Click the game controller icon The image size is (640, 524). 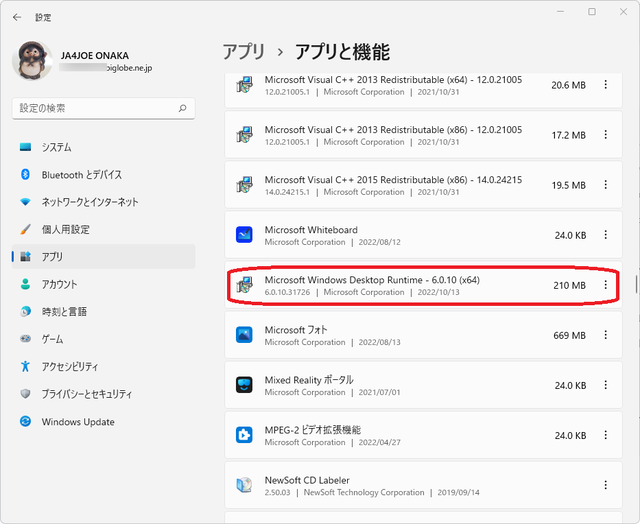pos(25,339)
